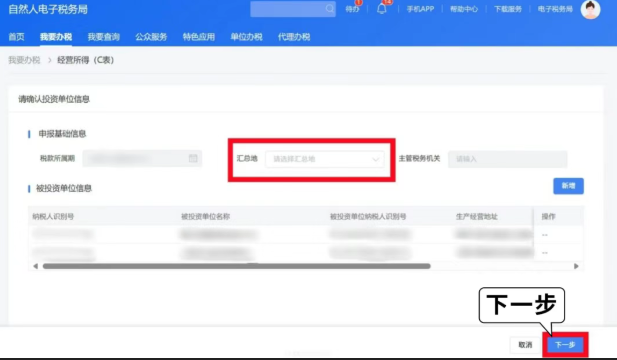Click the search magnifier icon in header

point(329,9)
